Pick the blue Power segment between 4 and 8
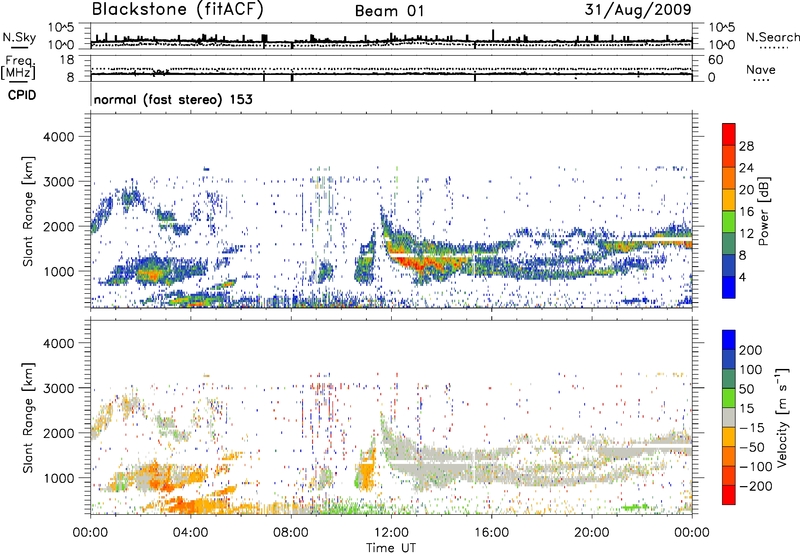Image resolution: width=800 pixels, height=554 pixels. tap(729, 265)
